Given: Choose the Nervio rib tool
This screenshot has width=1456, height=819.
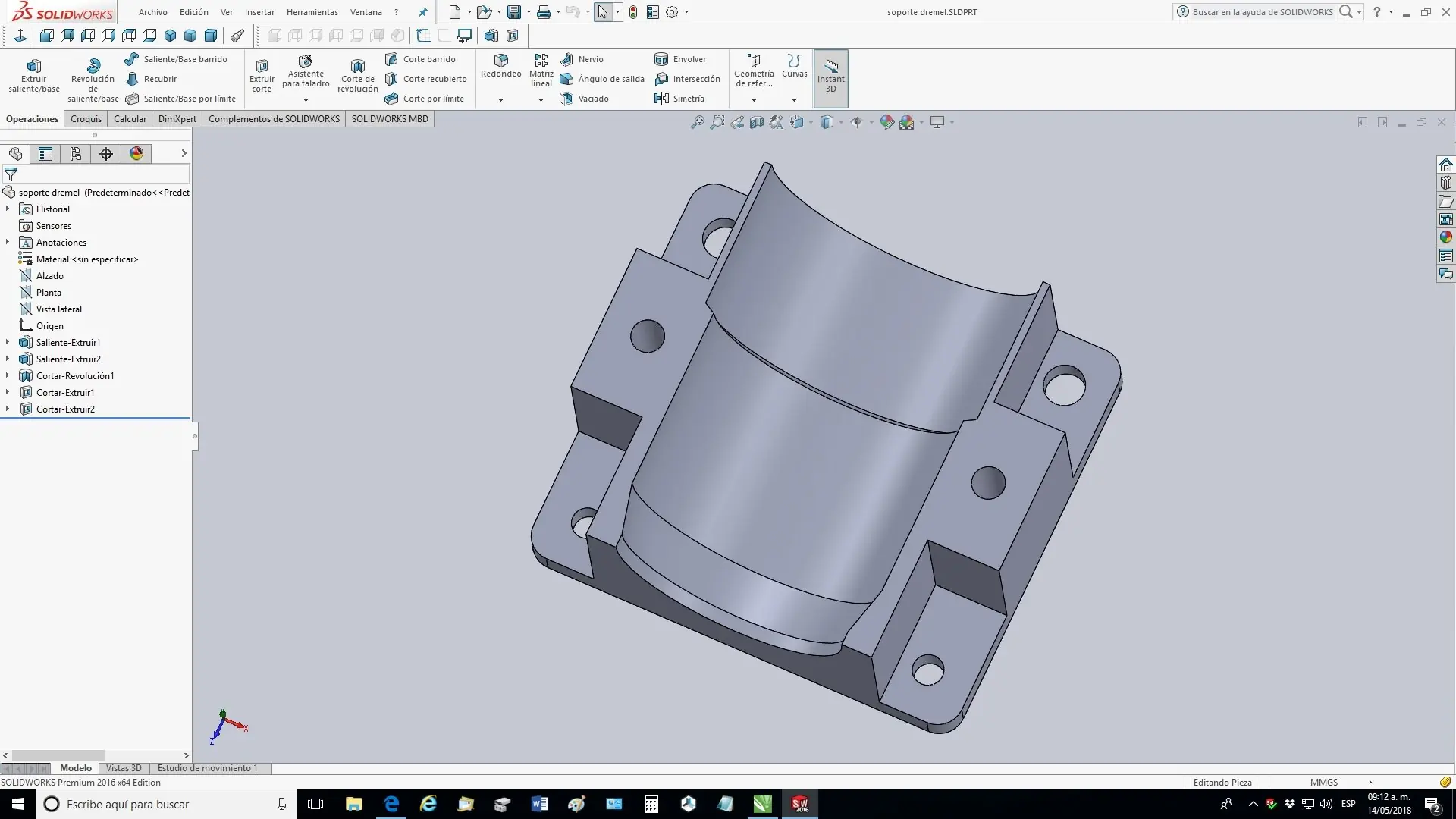Looking at the screenshot, I should 582,59.
